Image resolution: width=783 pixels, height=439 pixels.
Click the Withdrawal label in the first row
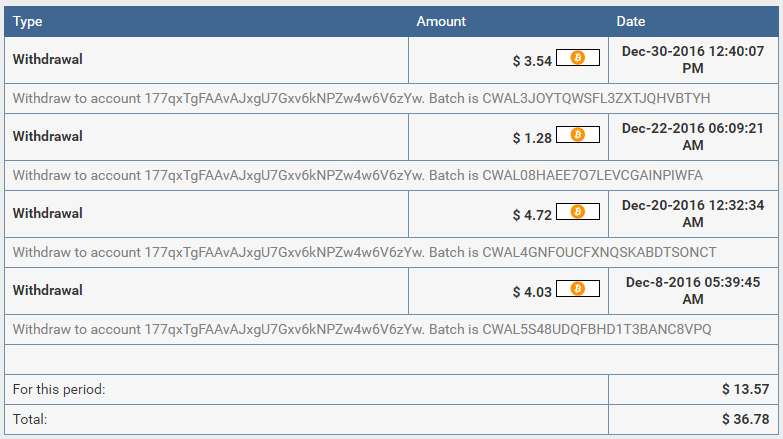pos(47,59)
